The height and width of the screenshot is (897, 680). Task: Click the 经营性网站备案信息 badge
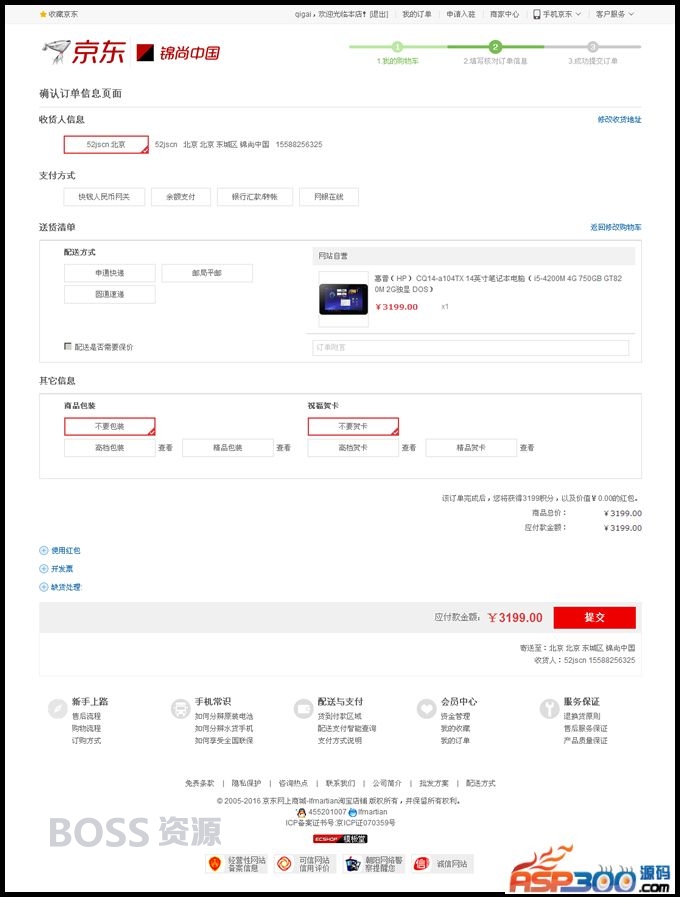(236, 864)
